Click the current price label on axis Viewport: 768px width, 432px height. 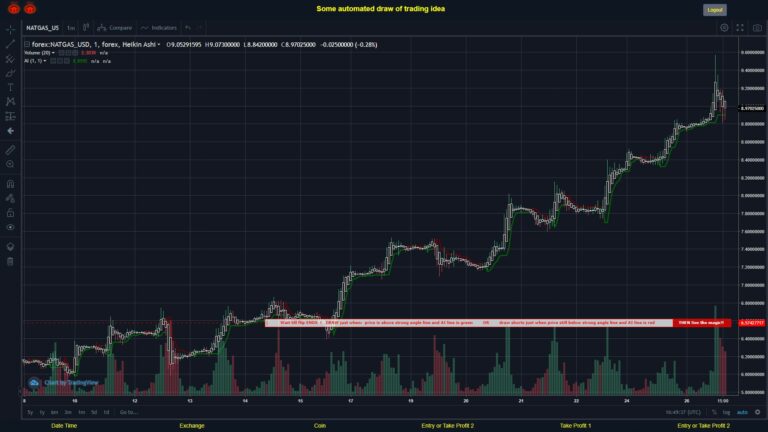pyautogui.click(x=752, y=108)
